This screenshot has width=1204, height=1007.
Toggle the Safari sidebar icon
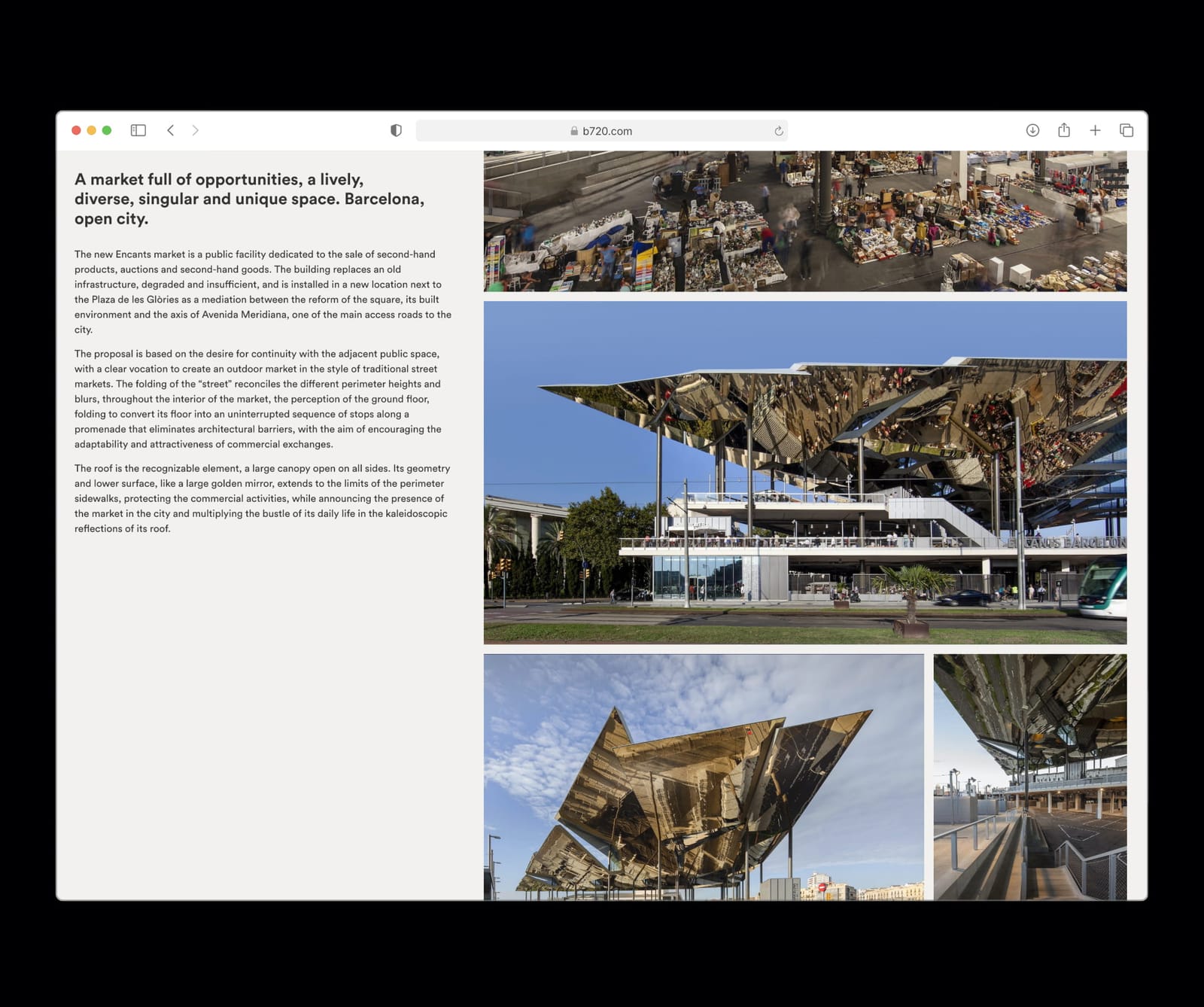[x=138, y=130]
